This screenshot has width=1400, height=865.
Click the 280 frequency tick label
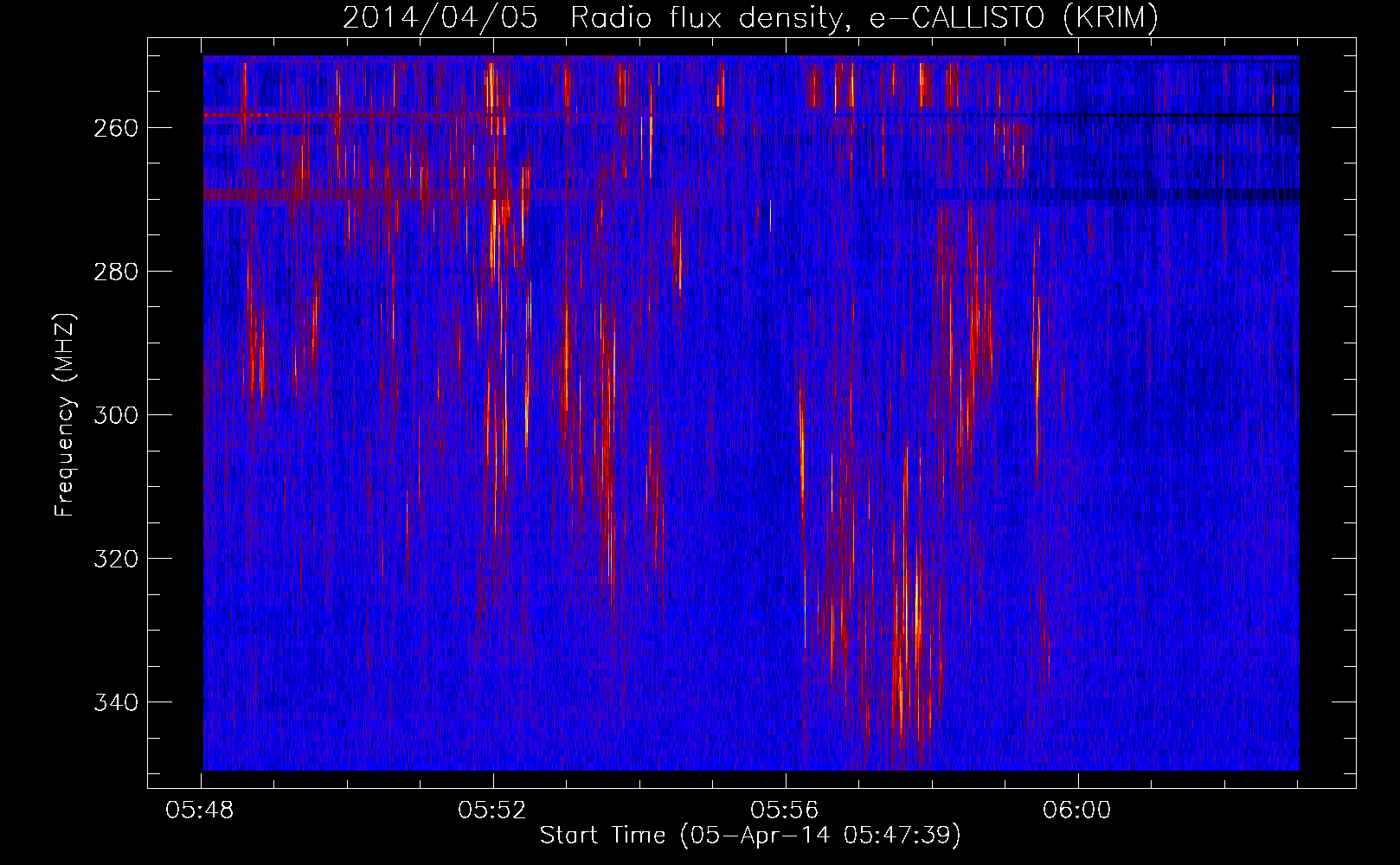116,272
